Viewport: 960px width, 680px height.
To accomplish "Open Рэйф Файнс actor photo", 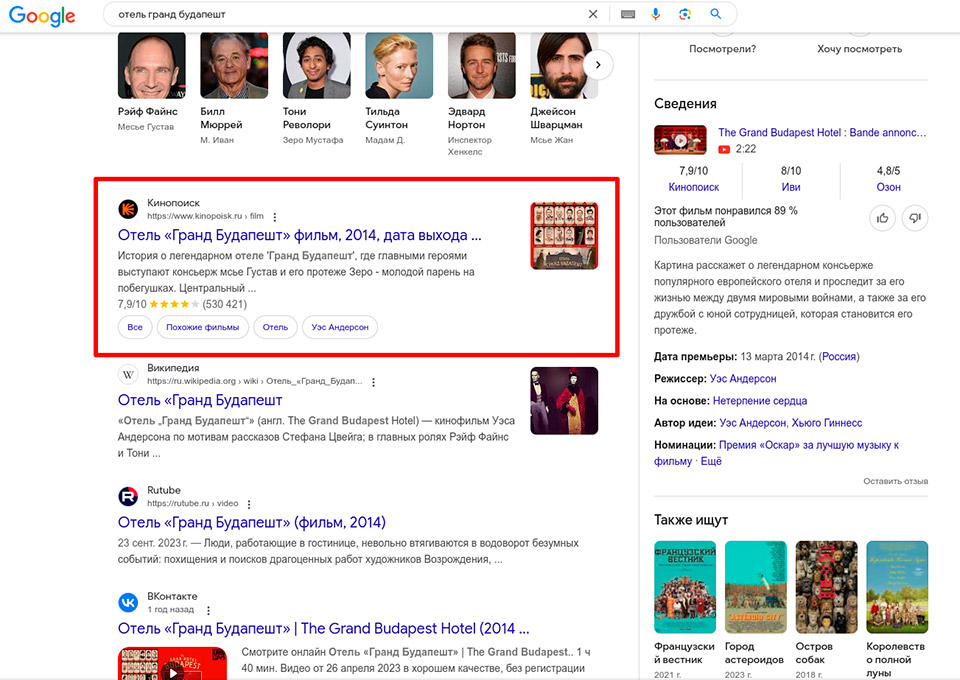I will pos(151,65).
